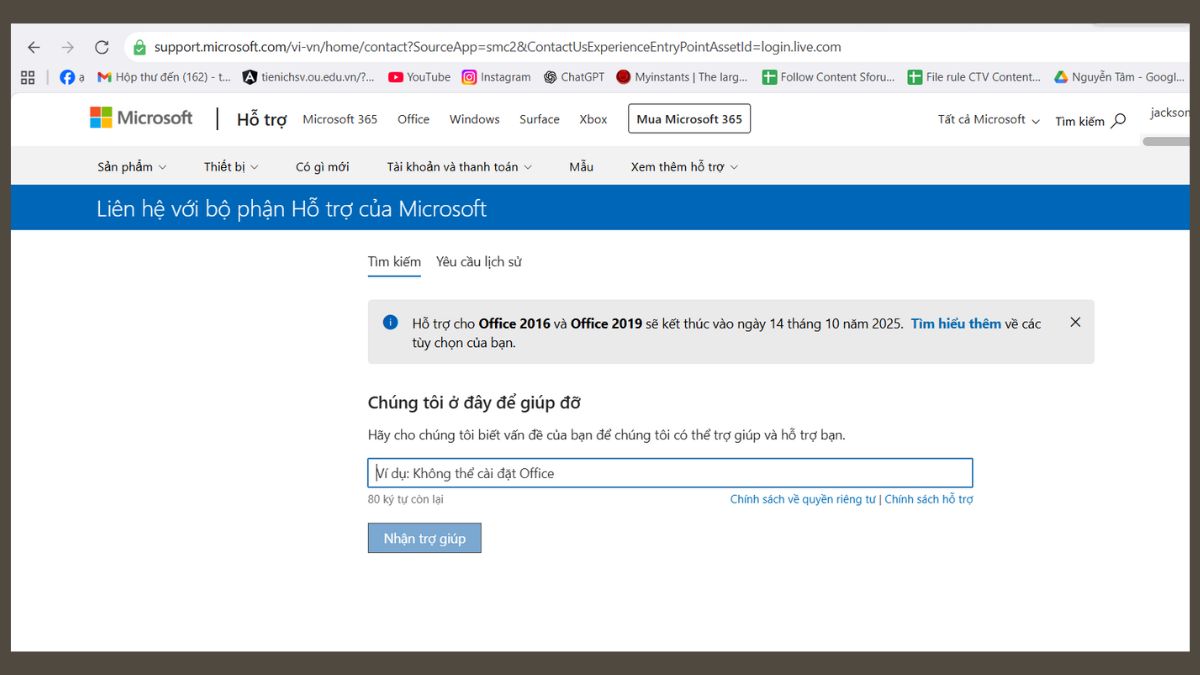Click the Nhận trợ giúp button
Screen dimensions: 1200x675
[424, 538]
